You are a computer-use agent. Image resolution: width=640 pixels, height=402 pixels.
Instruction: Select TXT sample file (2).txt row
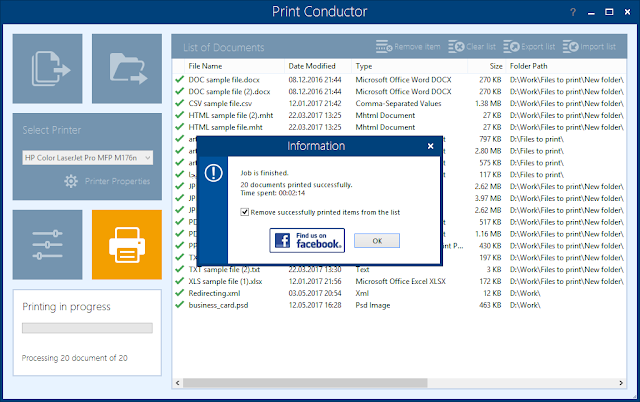pos(399,269)
